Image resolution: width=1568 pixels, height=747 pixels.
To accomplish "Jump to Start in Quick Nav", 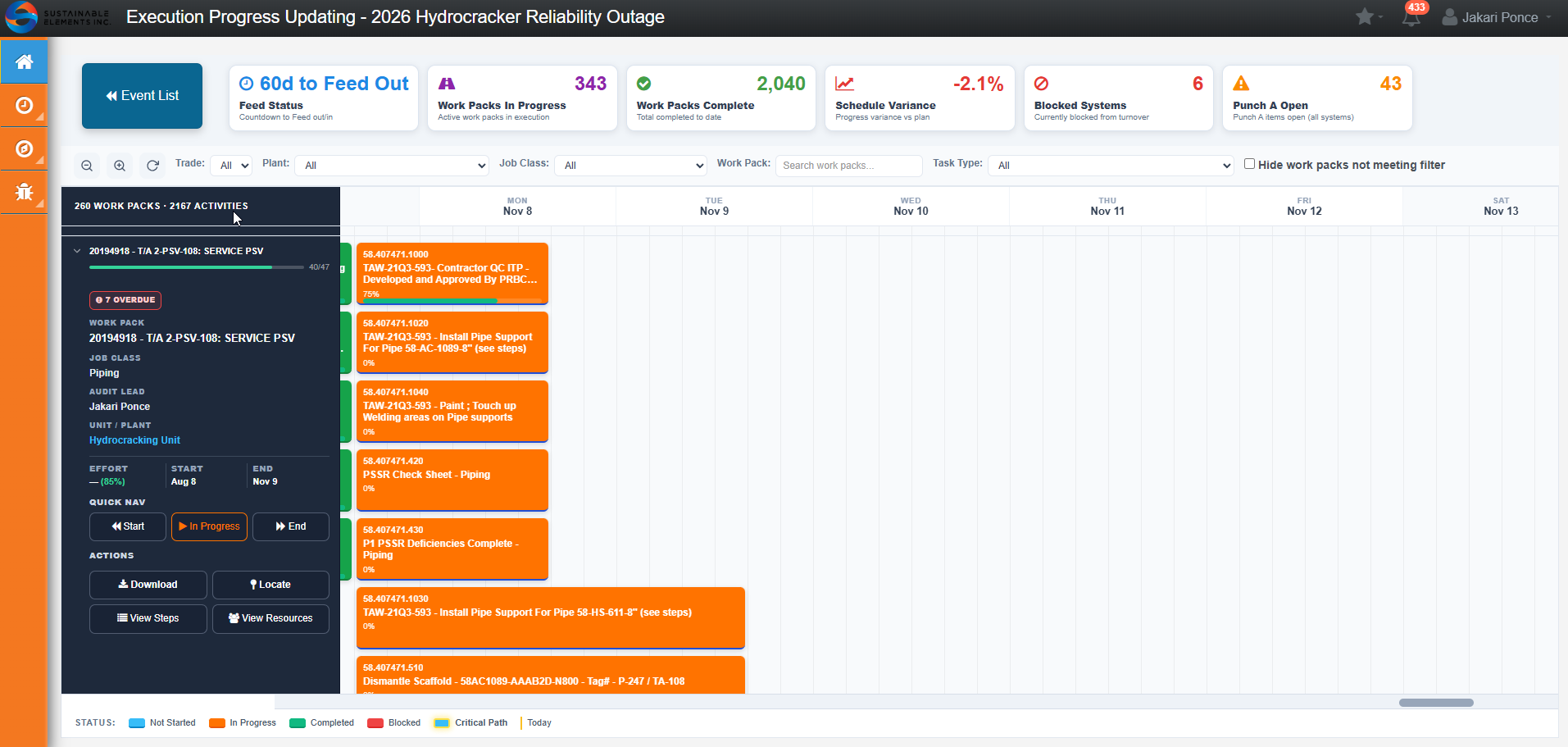I will pos(128,526).
